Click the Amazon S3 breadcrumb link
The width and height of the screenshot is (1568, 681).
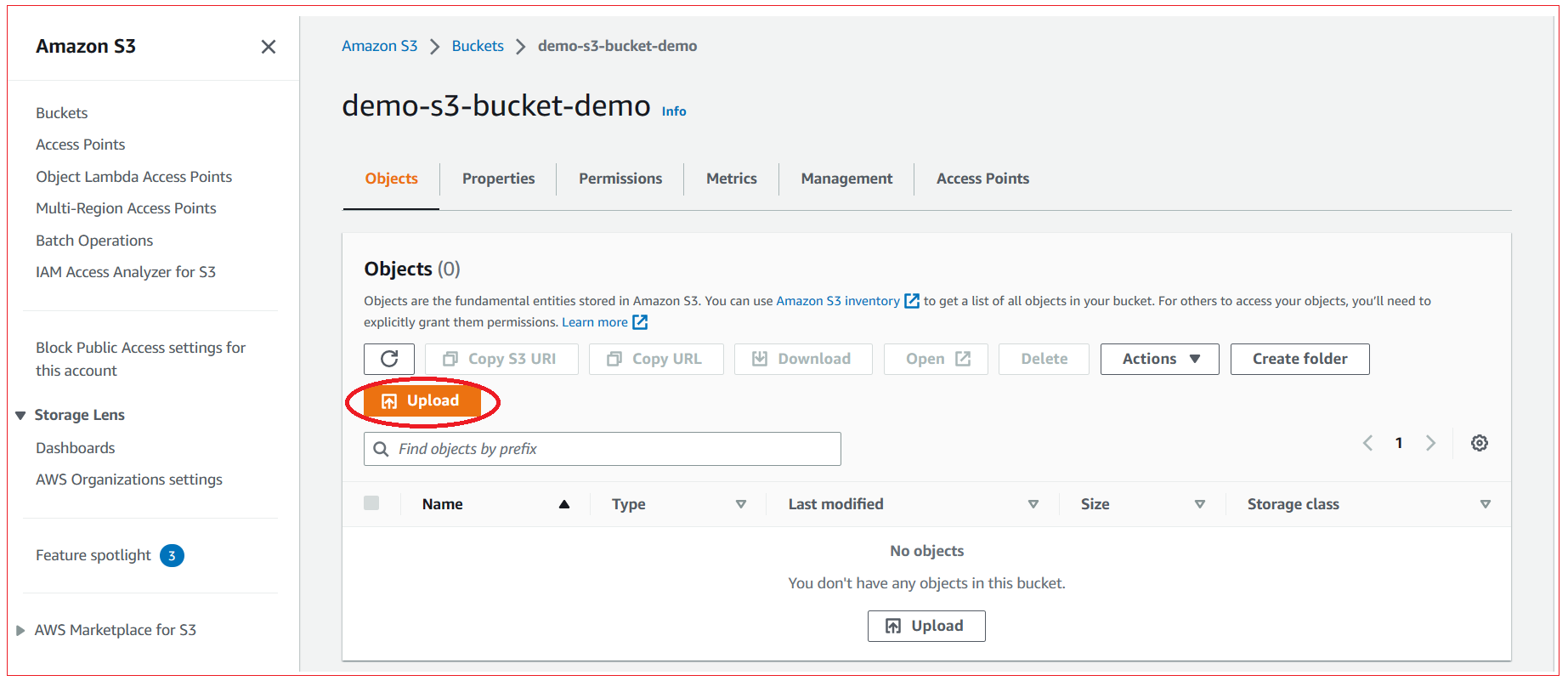point(379,46)
